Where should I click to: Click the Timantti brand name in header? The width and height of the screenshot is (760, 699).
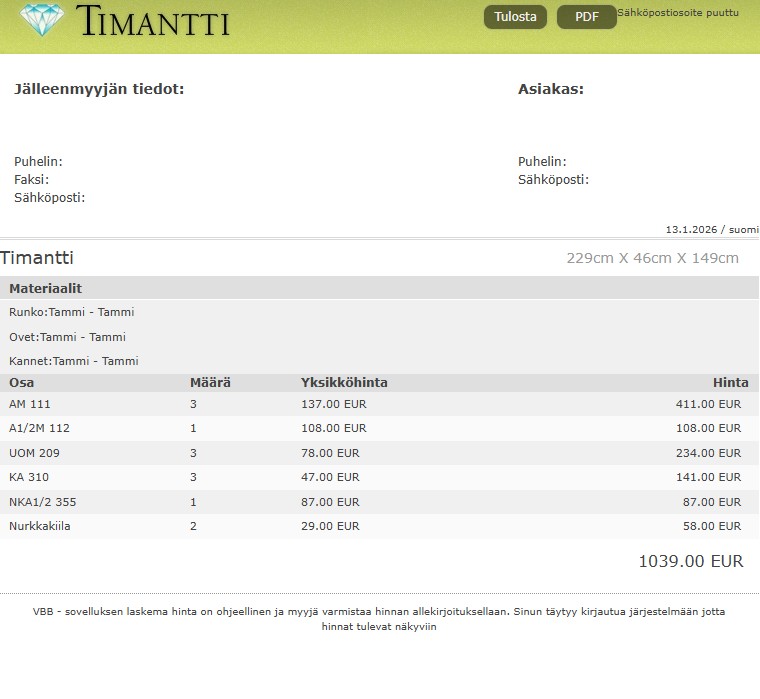click(152, 21)
